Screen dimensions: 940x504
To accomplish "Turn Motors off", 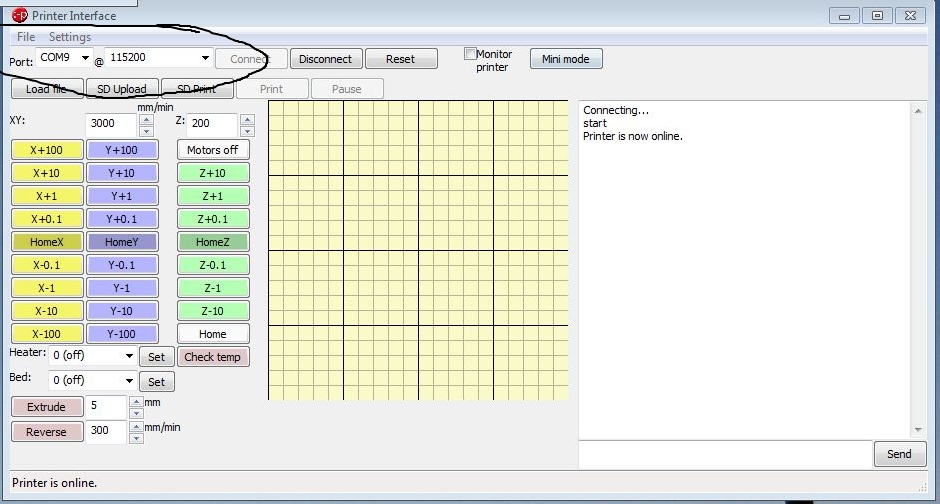I will [x=212, y=150].
